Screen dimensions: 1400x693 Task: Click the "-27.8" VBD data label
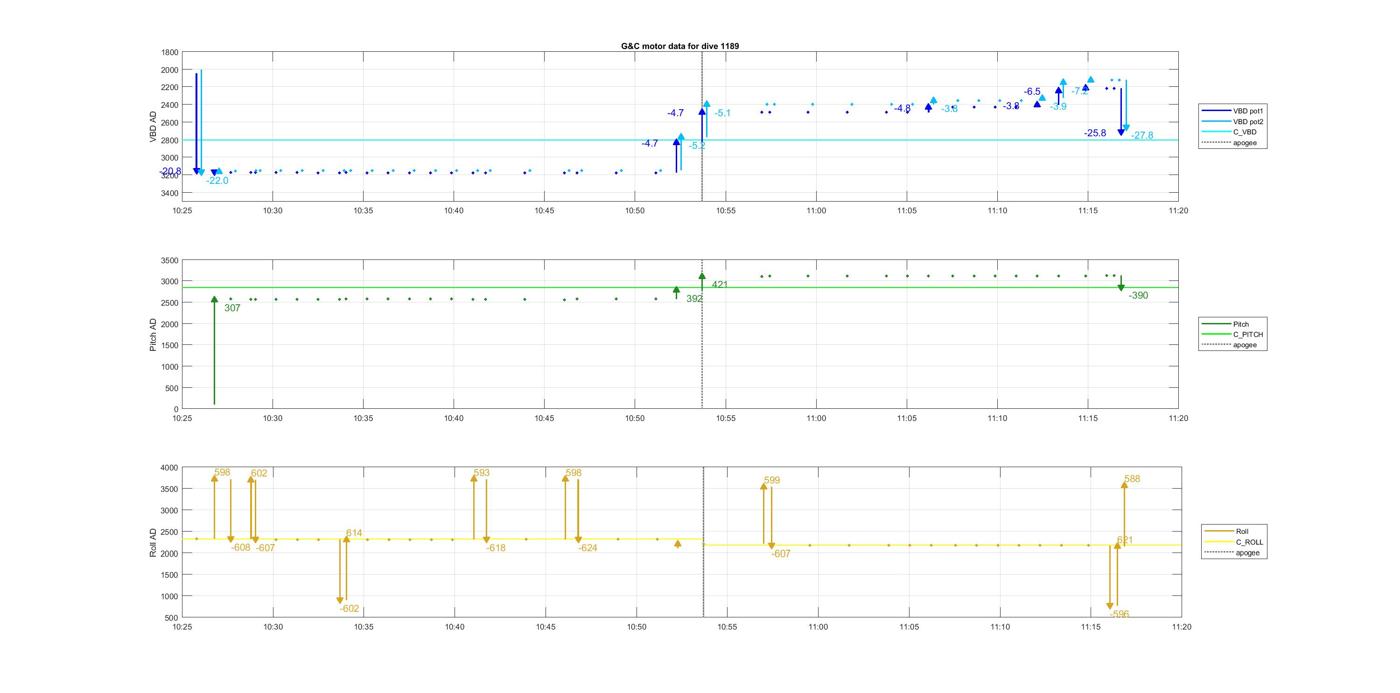pyautogui.click(x=1142, y=136)
